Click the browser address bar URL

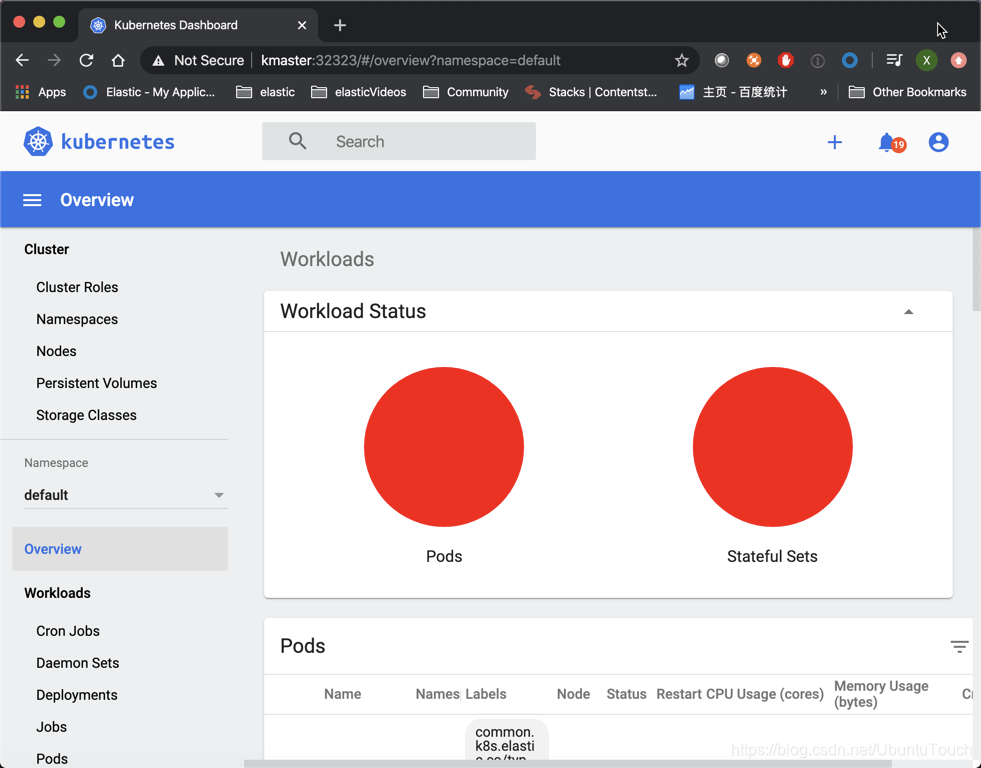pos(410,60)
